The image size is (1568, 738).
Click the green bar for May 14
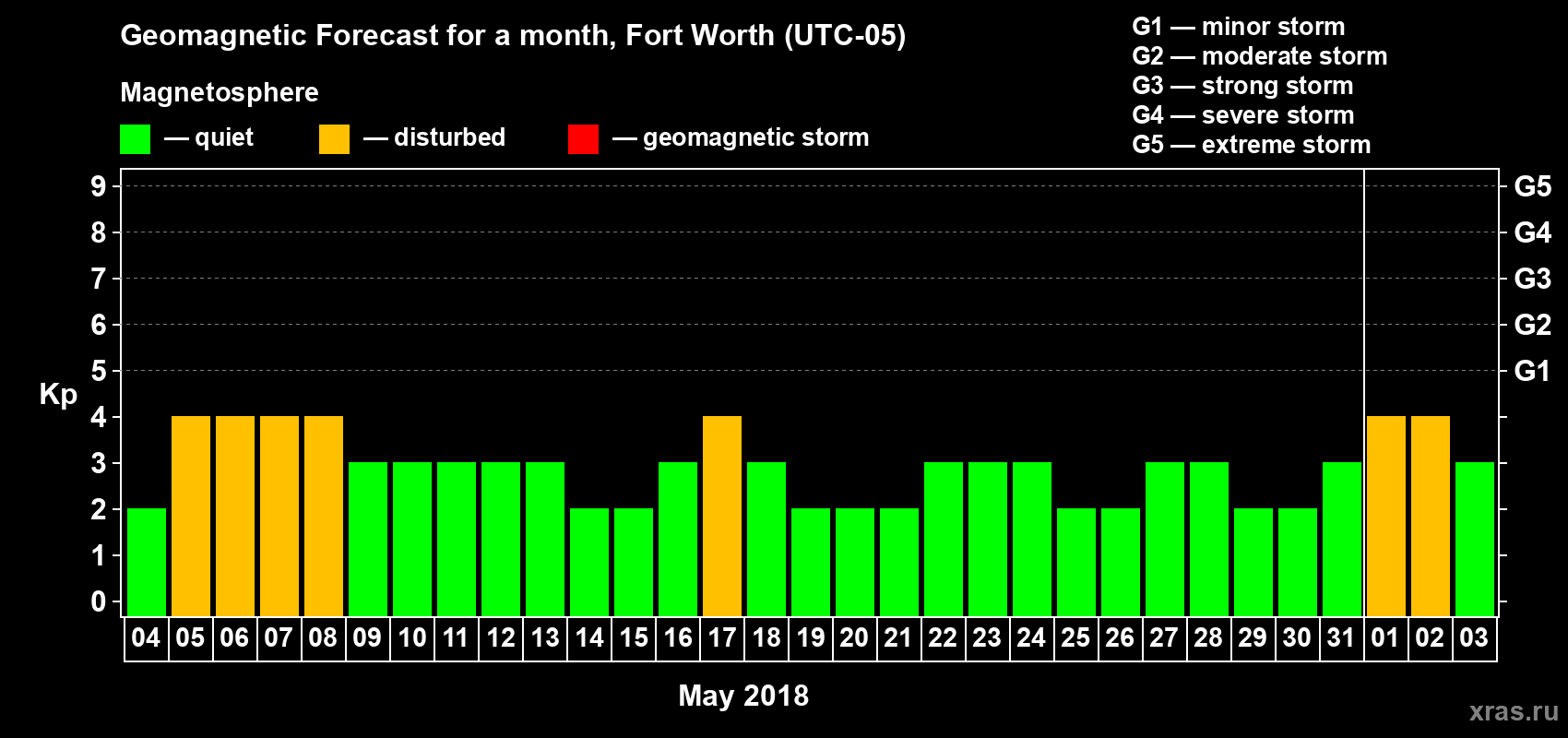pos(589,562)
